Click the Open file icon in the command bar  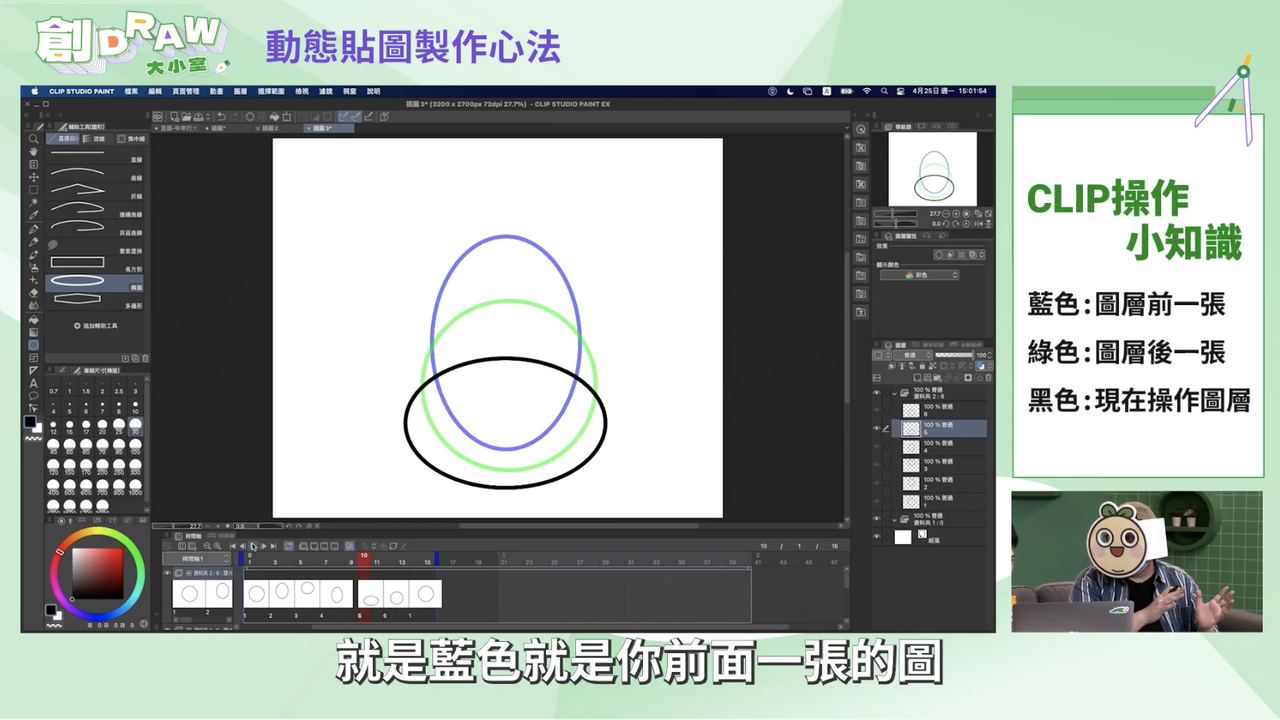click(x=186, y=116)
